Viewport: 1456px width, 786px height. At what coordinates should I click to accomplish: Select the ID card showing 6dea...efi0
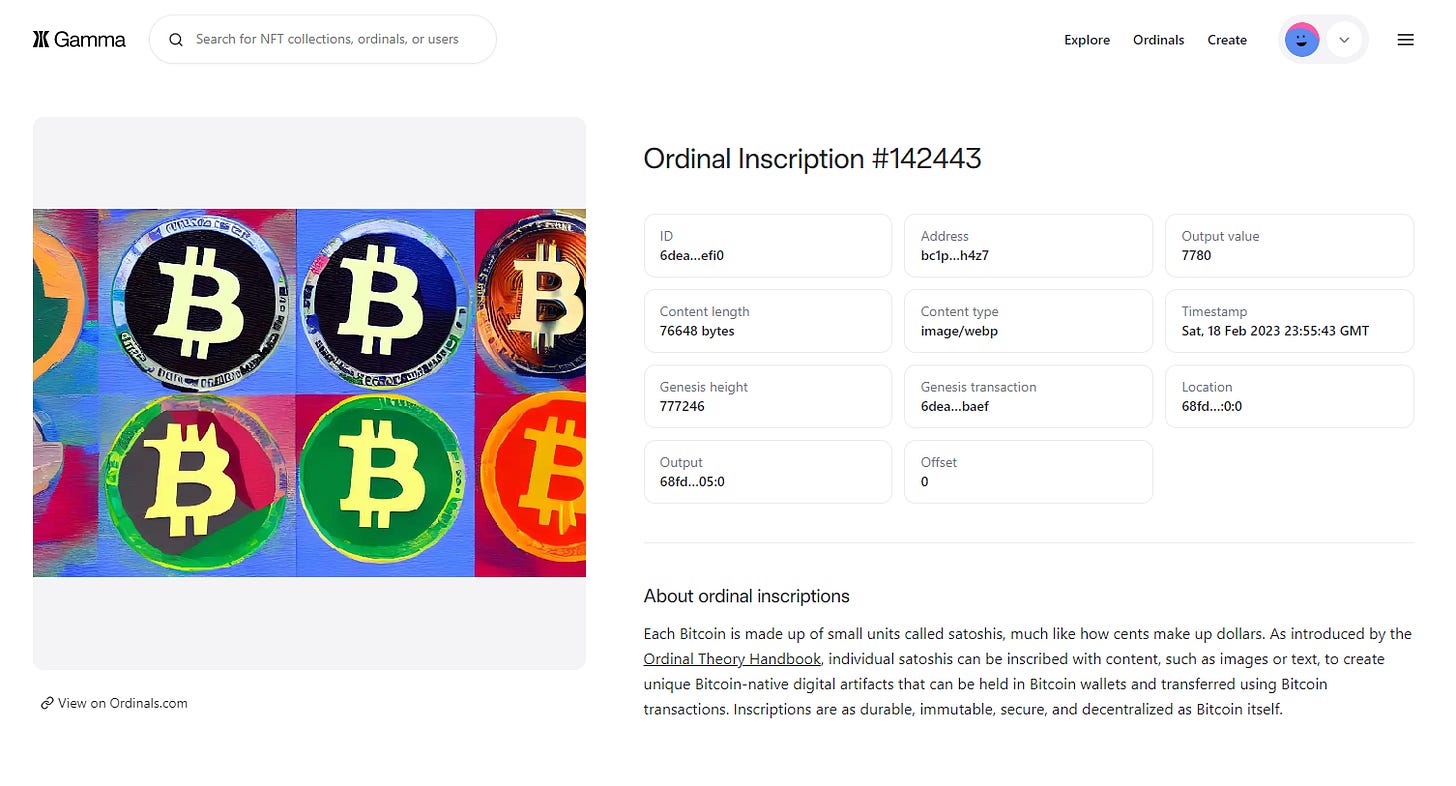pos(767,245)
